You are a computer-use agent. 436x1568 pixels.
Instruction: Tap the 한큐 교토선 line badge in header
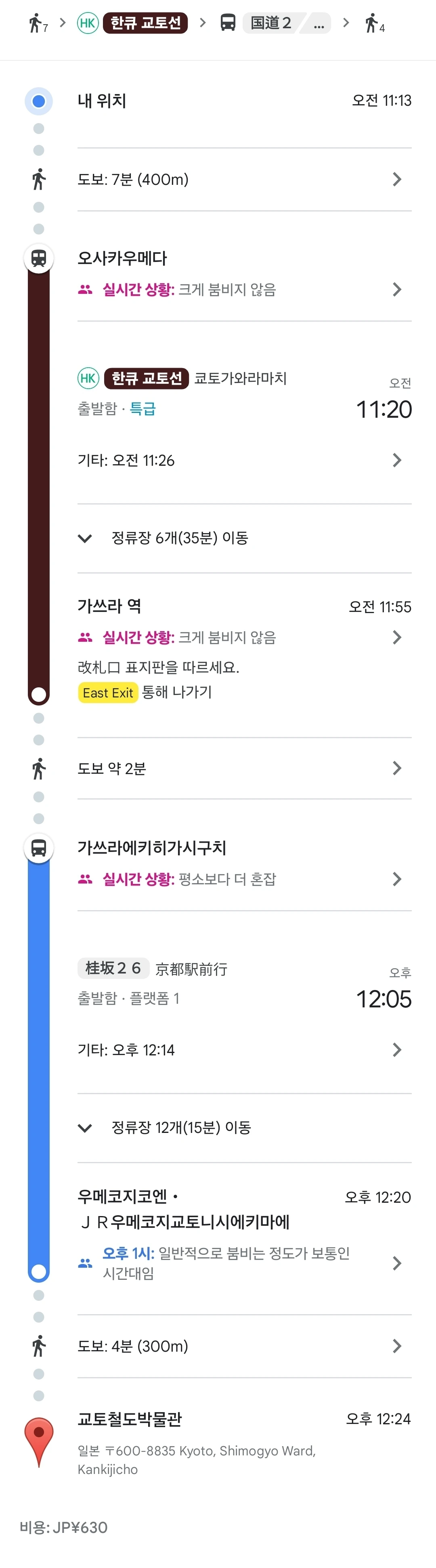pyautogui.click(x=145, y=23)
